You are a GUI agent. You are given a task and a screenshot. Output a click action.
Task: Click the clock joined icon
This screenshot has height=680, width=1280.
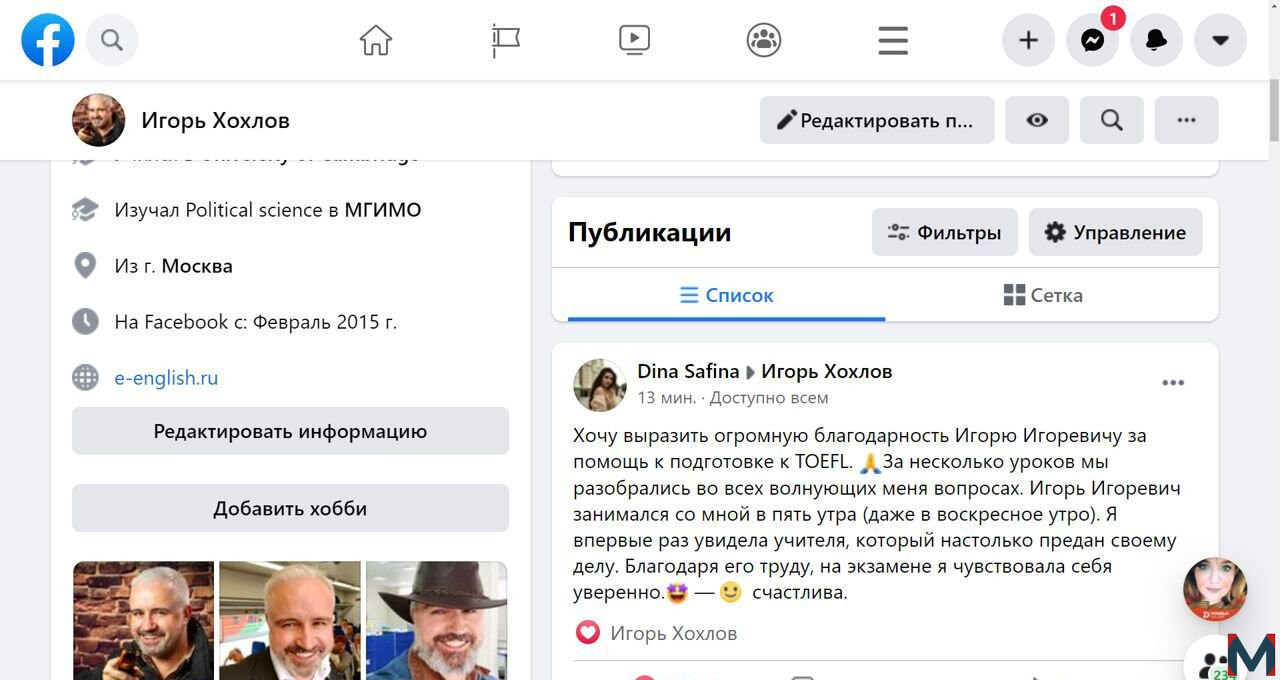coord(85,322)
